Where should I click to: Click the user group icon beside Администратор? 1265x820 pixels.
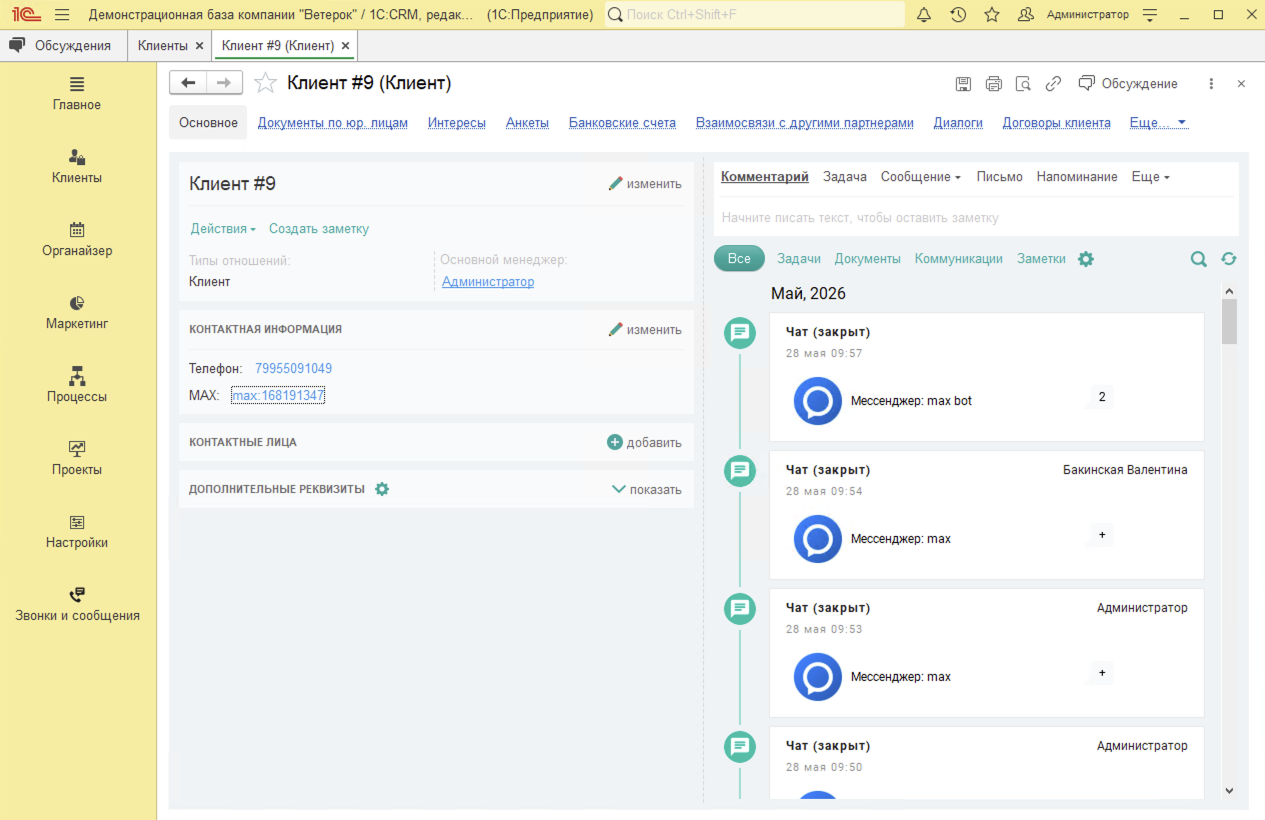(x=1026, y=15)
